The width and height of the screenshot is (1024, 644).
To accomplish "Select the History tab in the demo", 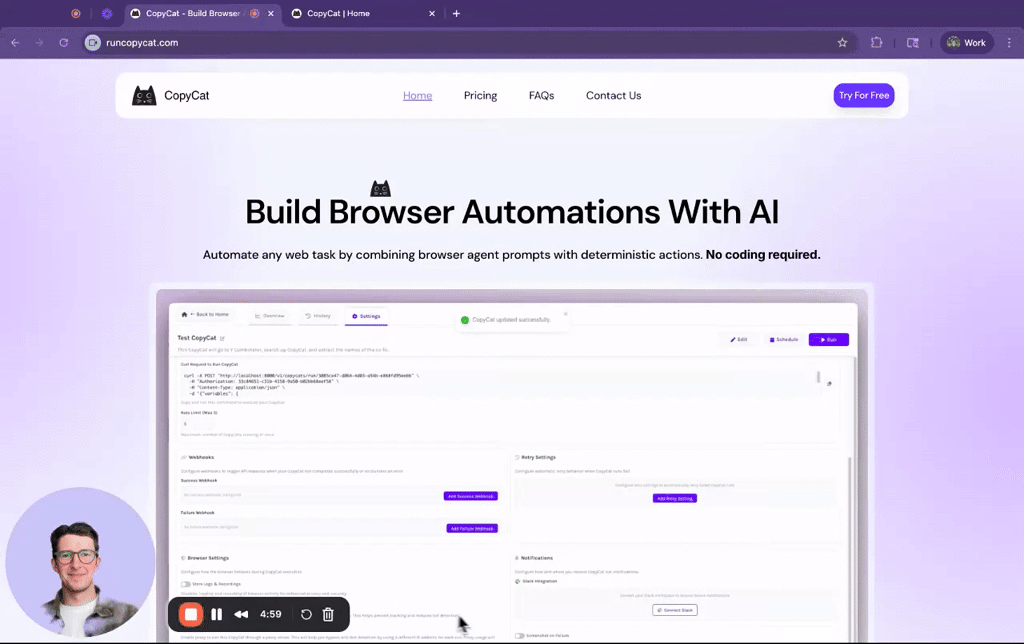I will coord(318,316).
